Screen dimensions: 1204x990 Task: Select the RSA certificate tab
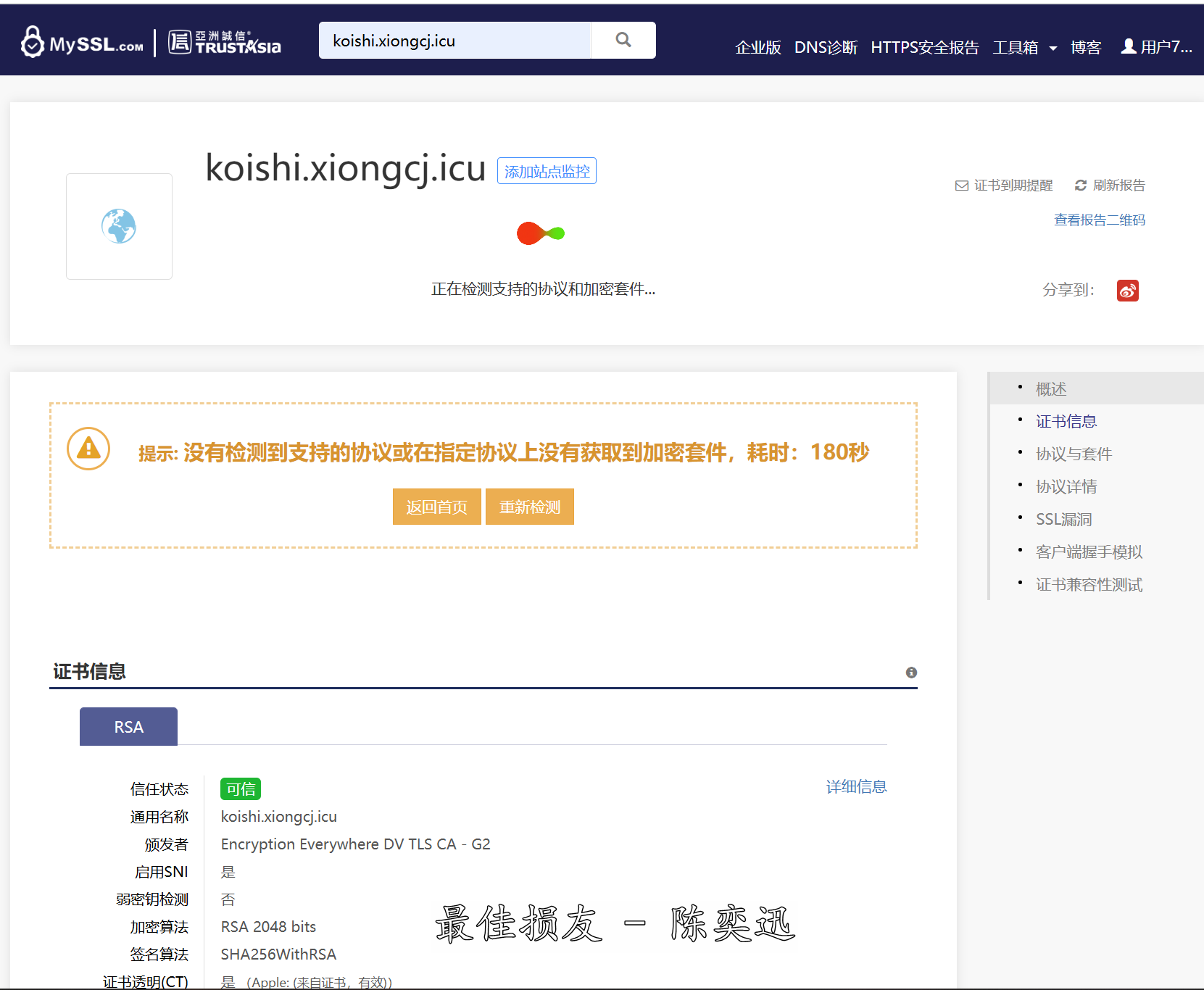[x=128, y=727]
